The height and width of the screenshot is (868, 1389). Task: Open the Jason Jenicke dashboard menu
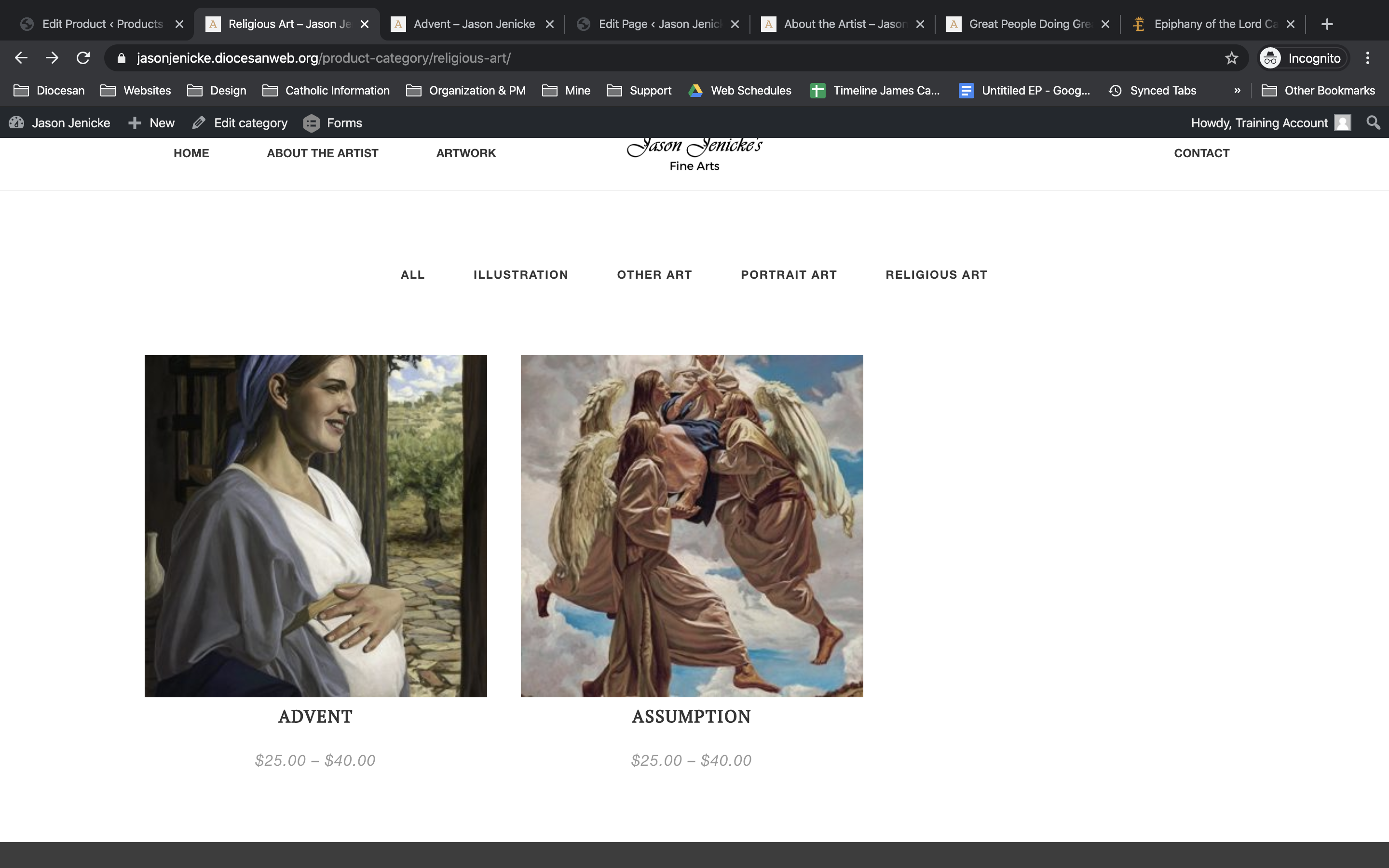[60, 123]
